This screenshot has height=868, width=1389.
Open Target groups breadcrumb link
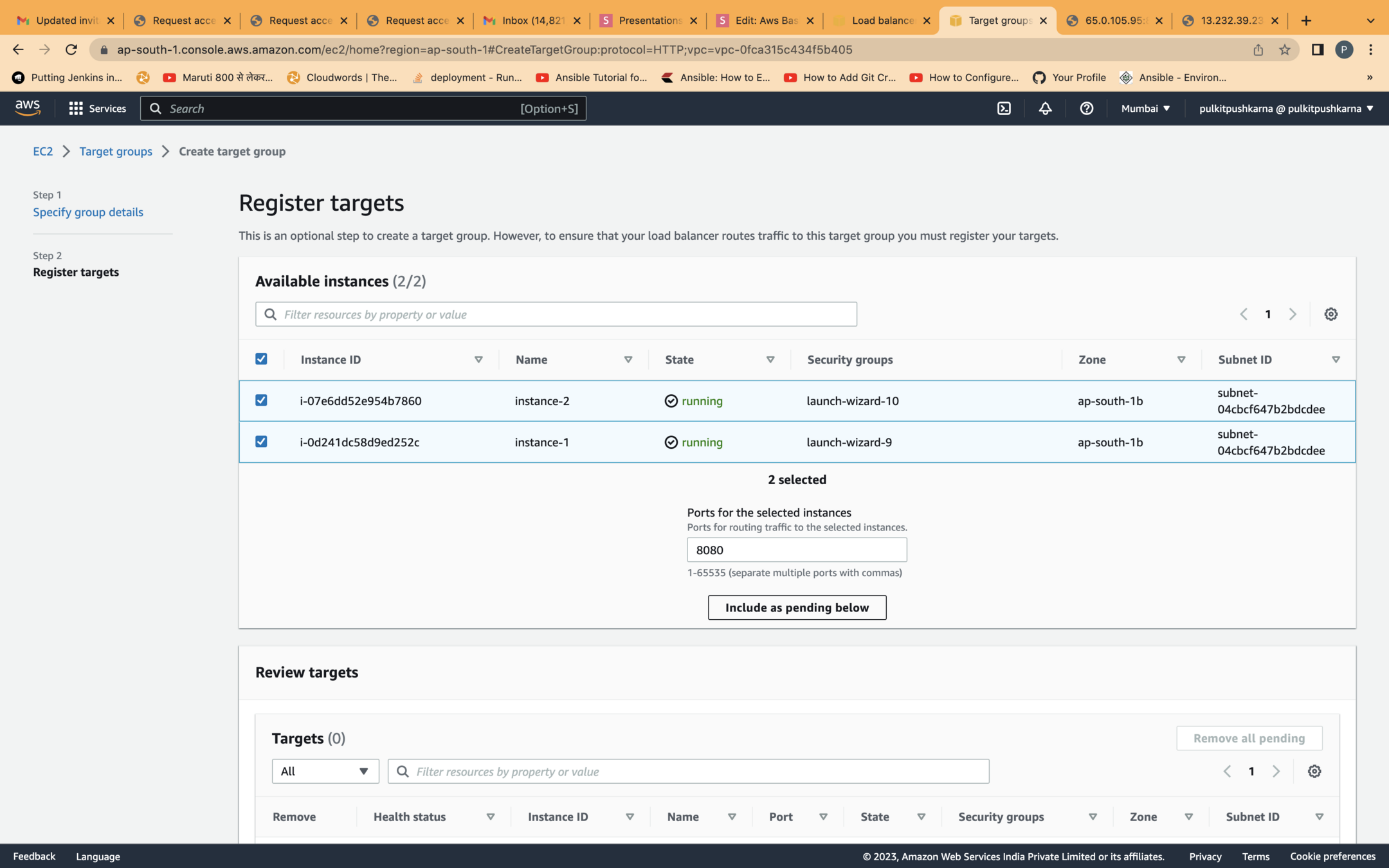click(x=116, y=151)
